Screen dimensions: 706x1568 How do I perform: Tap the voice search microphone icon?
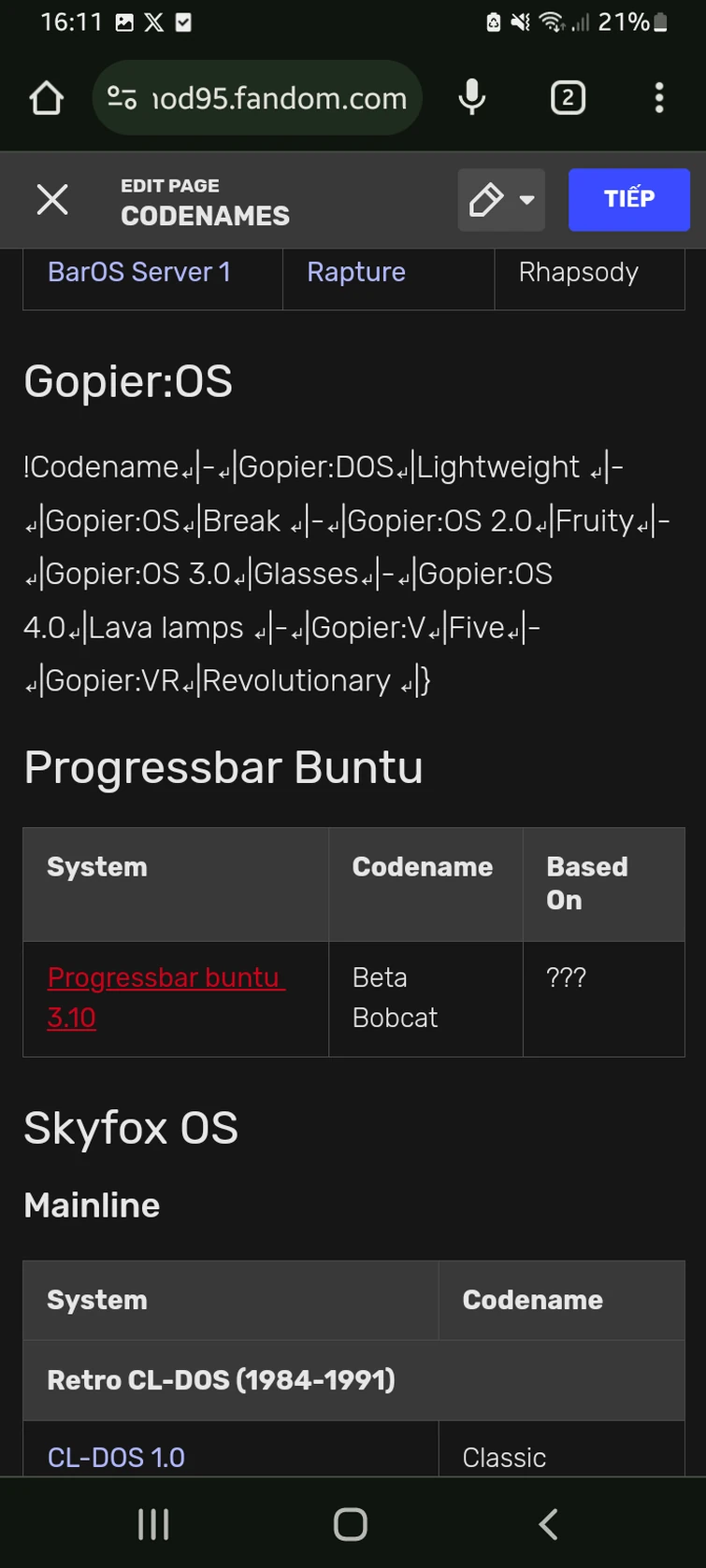[x=471, y=97]
